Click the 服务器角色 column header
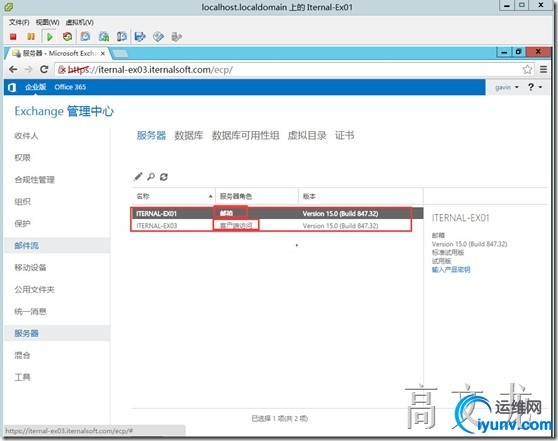 (257, 196)
